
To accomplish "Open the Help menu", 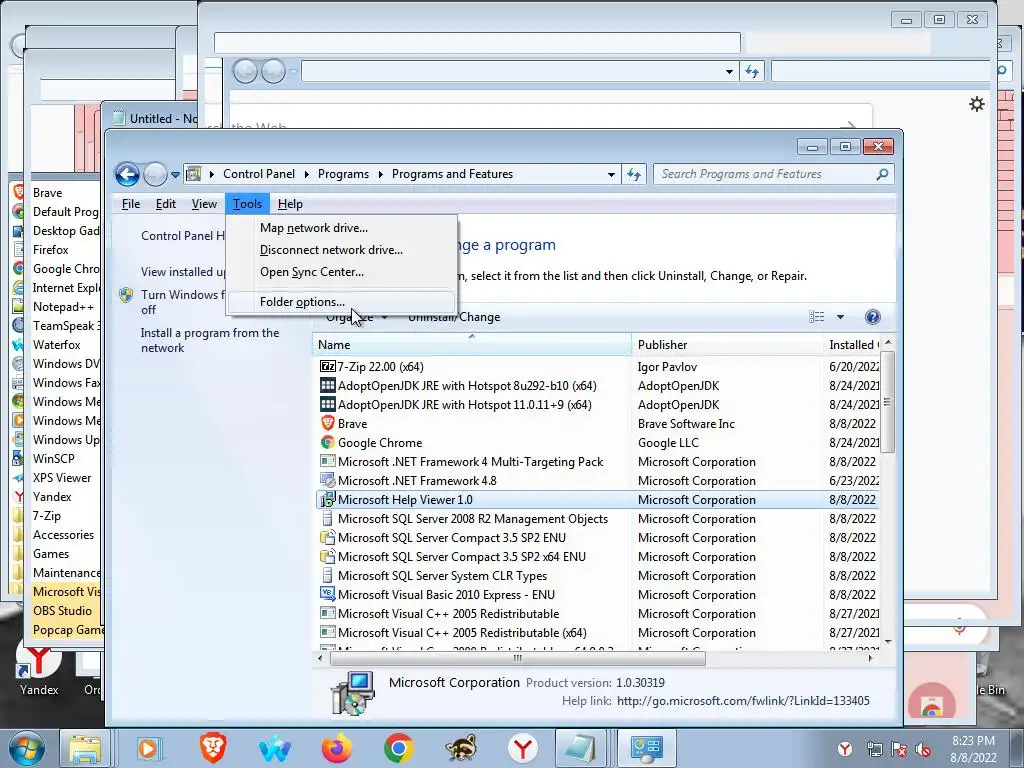I will tap(290, 204).
